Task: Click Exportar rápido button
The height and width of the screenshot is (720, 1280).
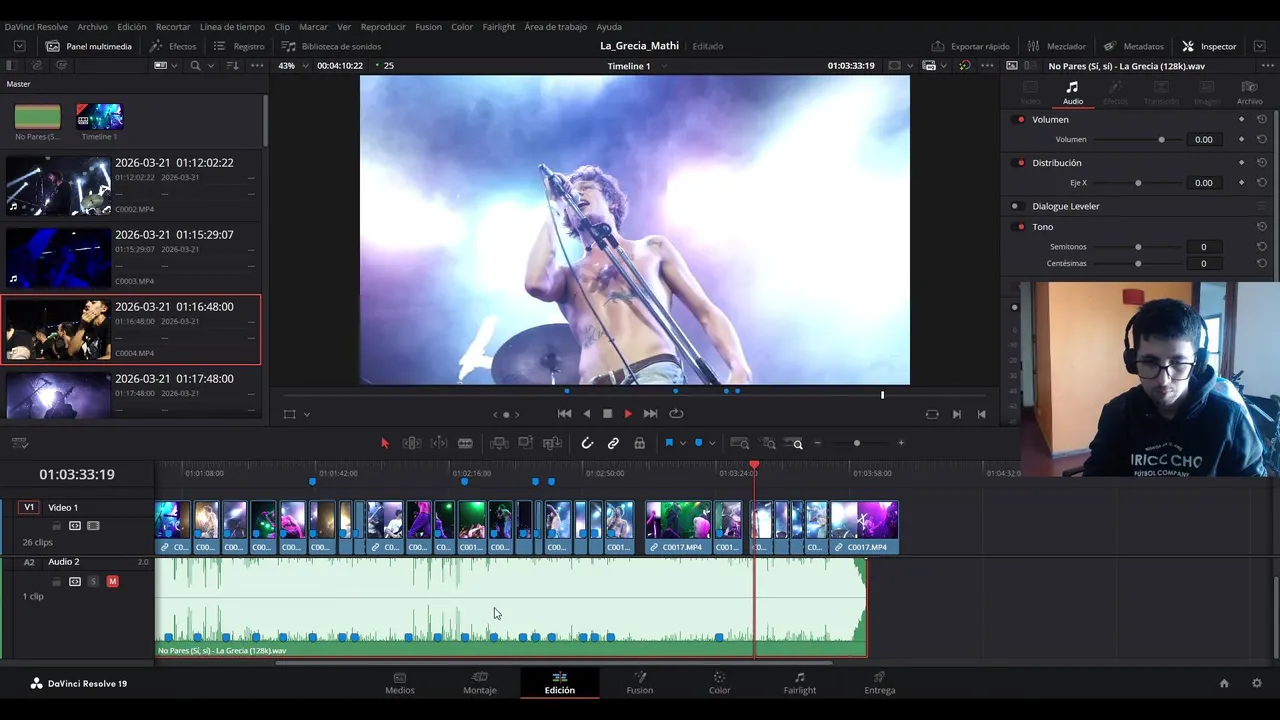Action: (970, 46)
